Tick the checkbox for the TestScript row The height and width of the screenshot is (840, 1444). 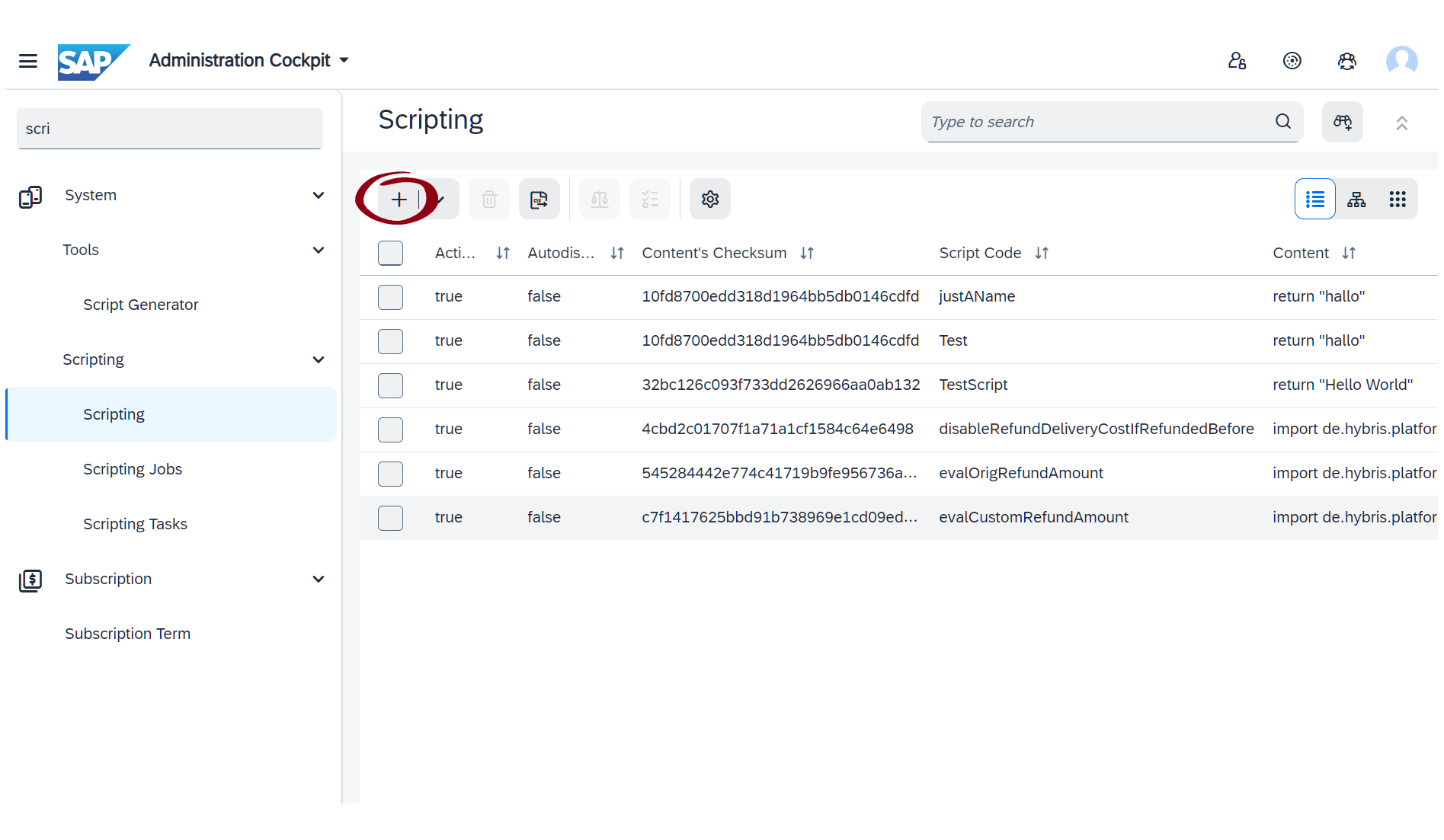coord(390,385)
